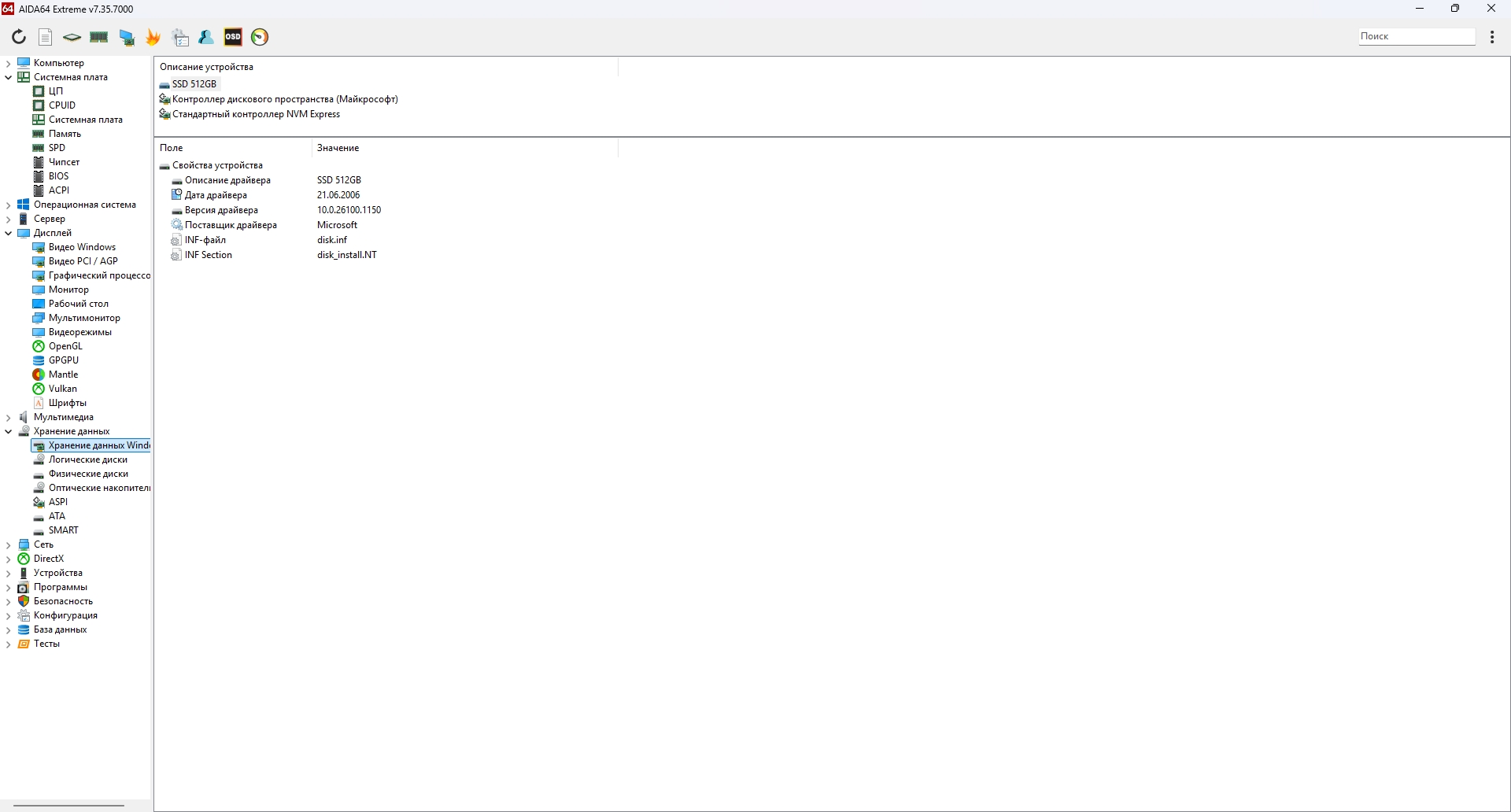Focus the Поиск search field
Image resolution: width=1511 pixels, height=812 pixels.
click(1417, 36)
